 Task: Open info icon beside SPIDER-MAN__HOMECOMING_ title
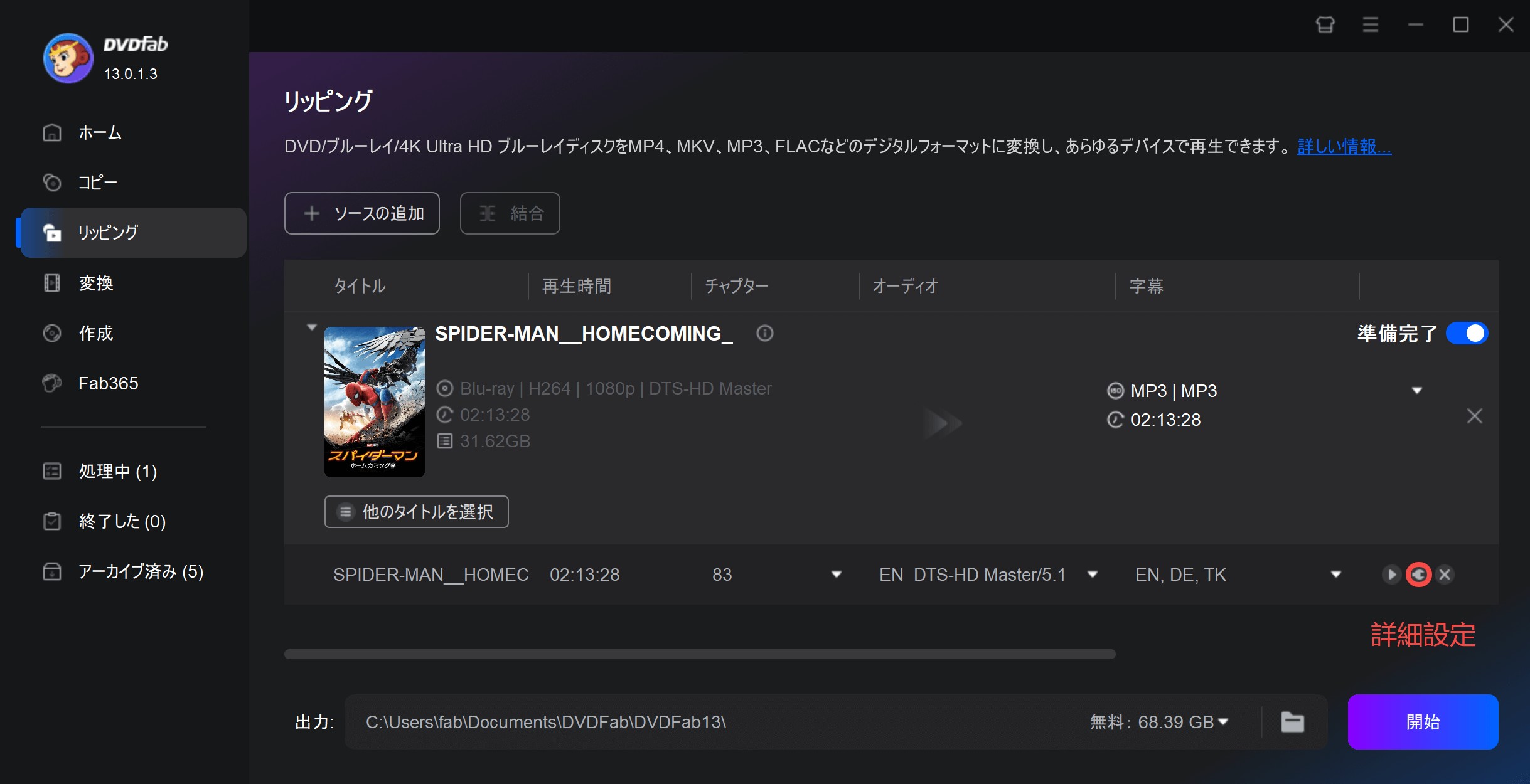coord(765,333)
